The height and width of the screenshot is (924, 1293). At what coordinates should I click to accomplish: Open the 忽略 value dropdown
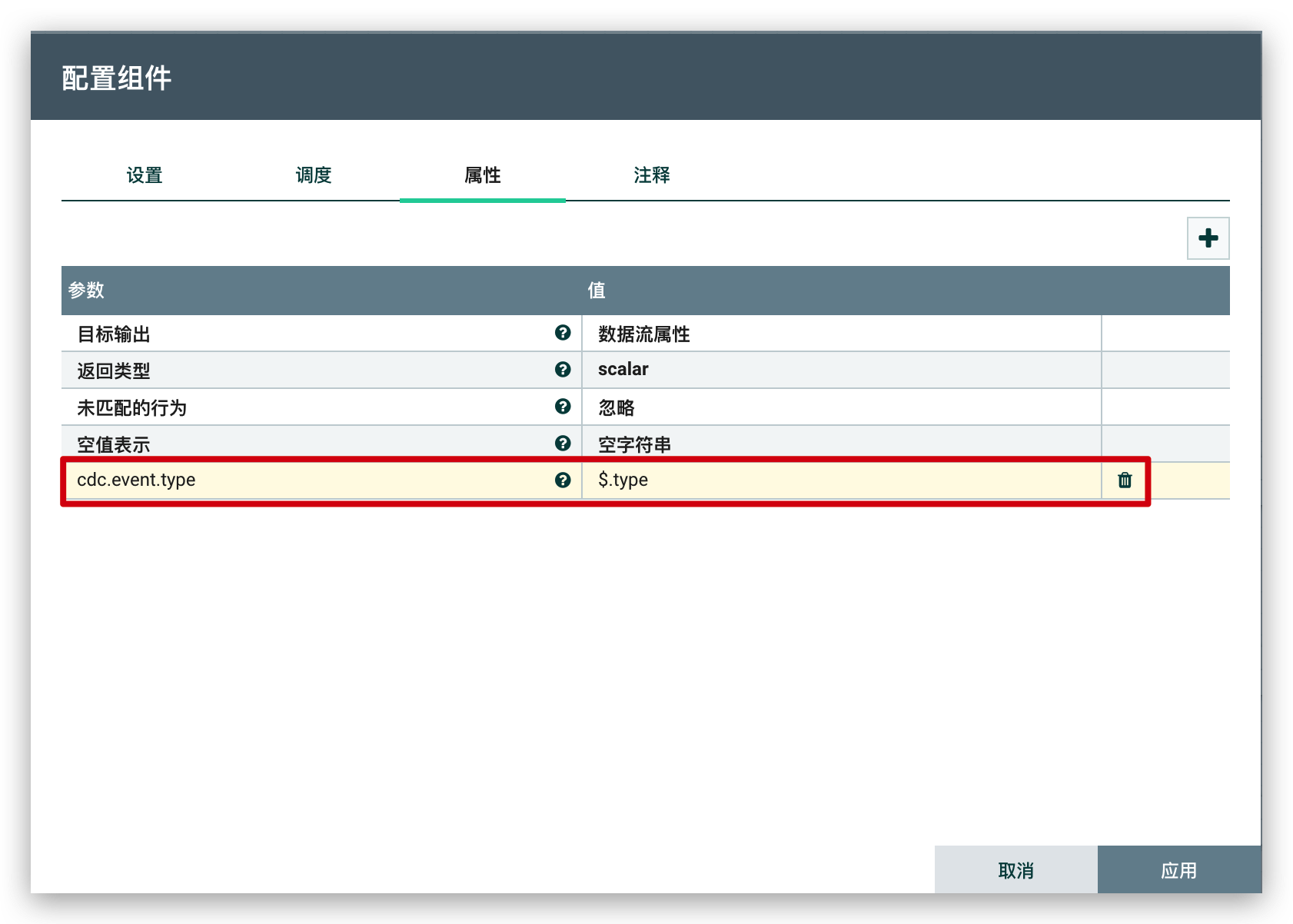point(841,407)
